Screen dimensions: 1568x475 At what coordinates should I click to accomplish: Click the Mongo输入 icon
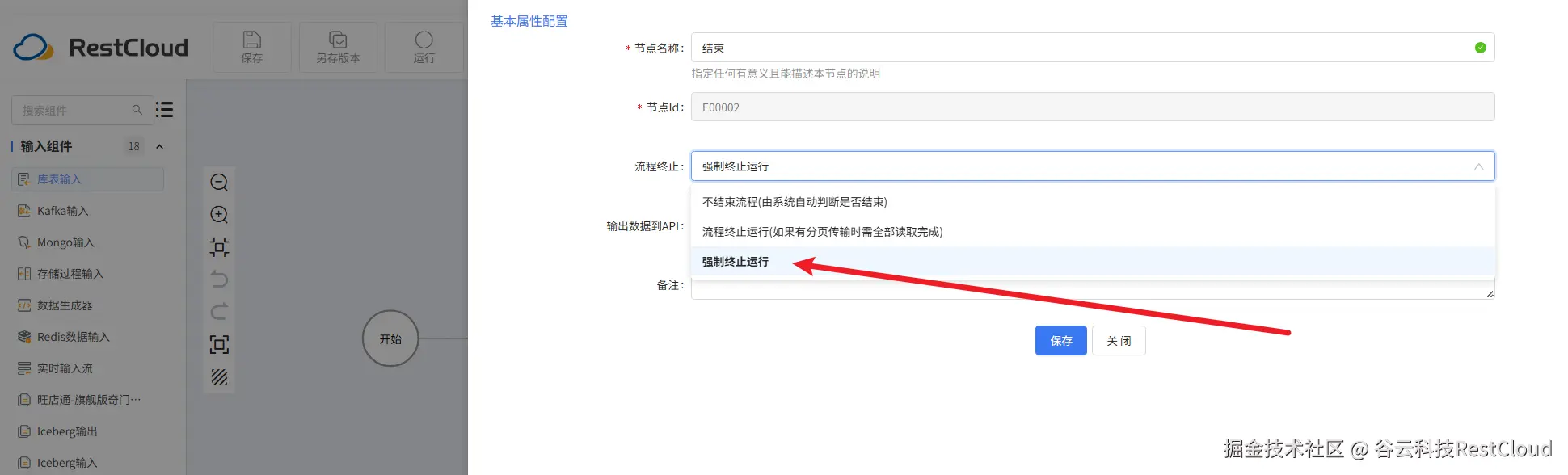pos(24,242)
